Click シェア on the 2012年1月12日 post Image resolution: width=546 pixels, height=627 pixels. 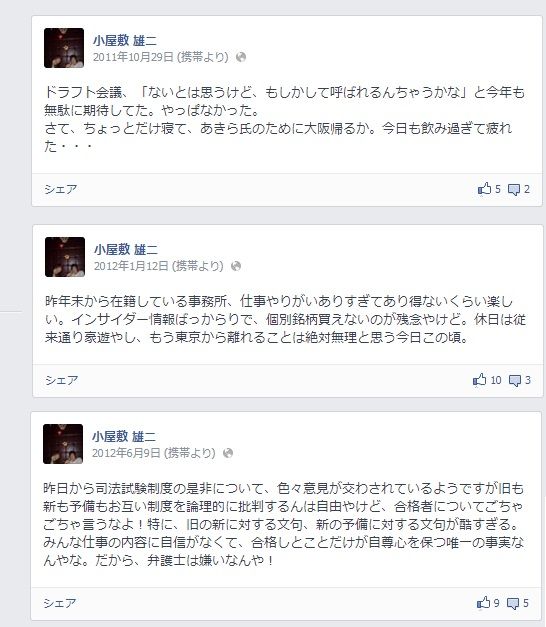coord(61,380)
